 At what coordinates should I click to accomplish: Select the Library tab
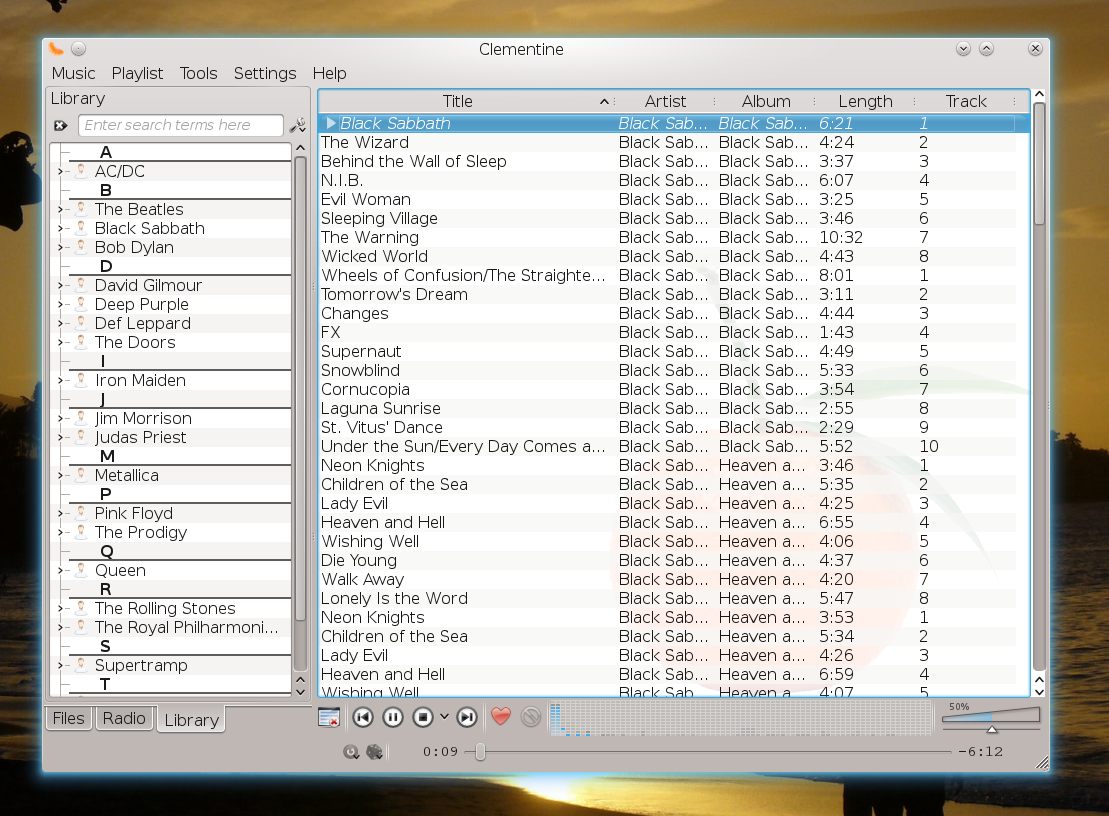[x=192, y=720]
